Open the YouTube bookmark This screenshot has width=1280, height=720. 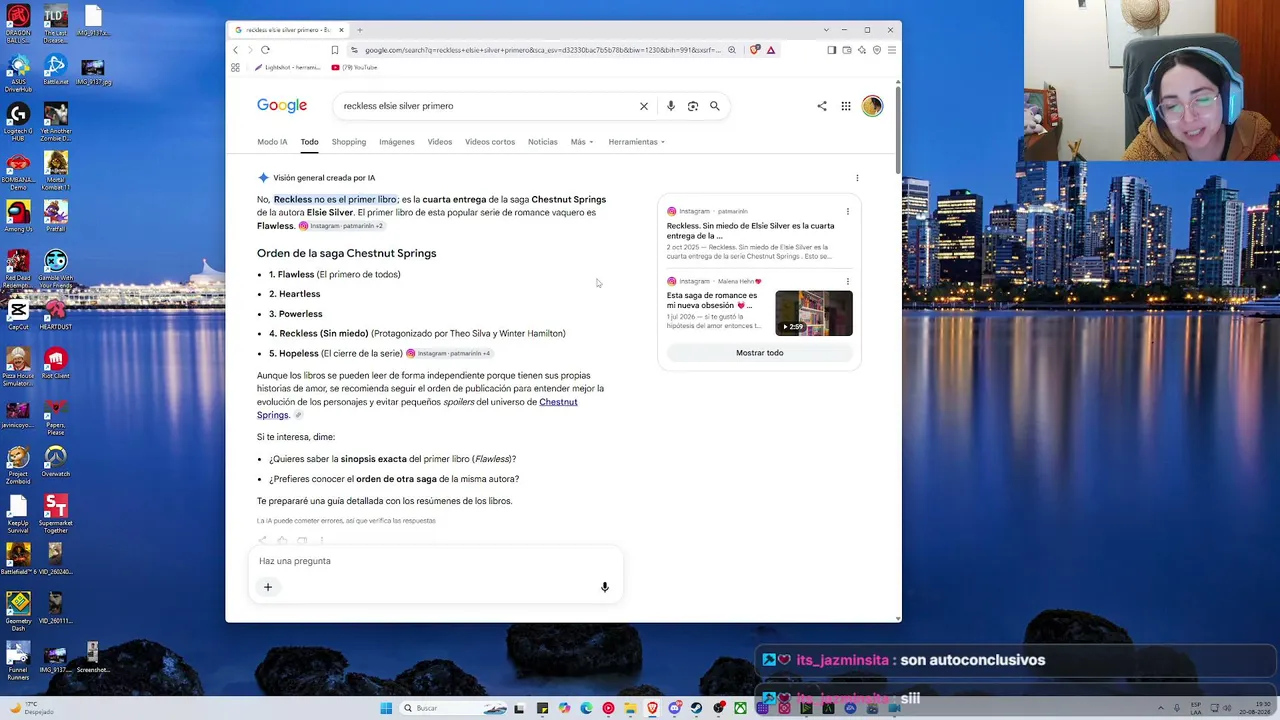click(x=355, y=68)
